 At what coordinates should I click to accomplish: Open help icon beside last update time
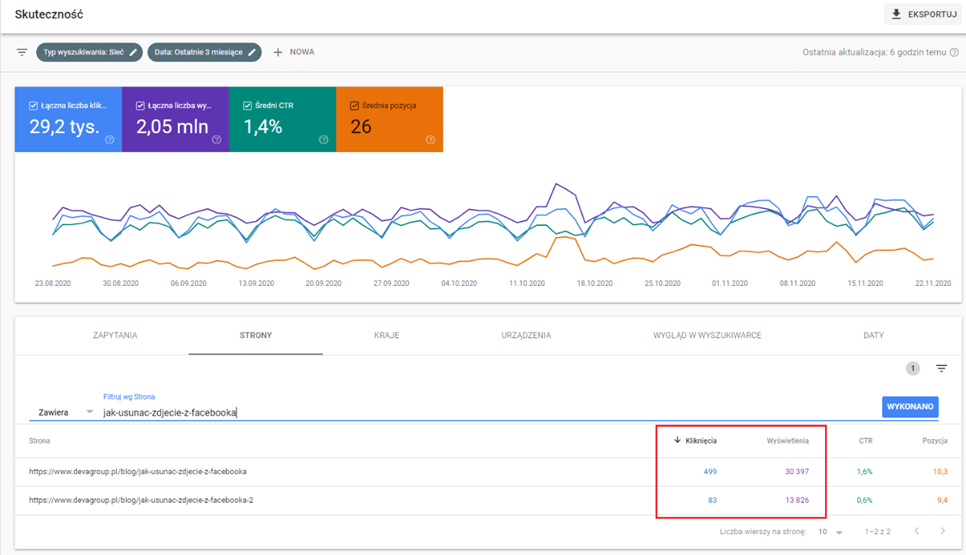click(x=954, y=52)
